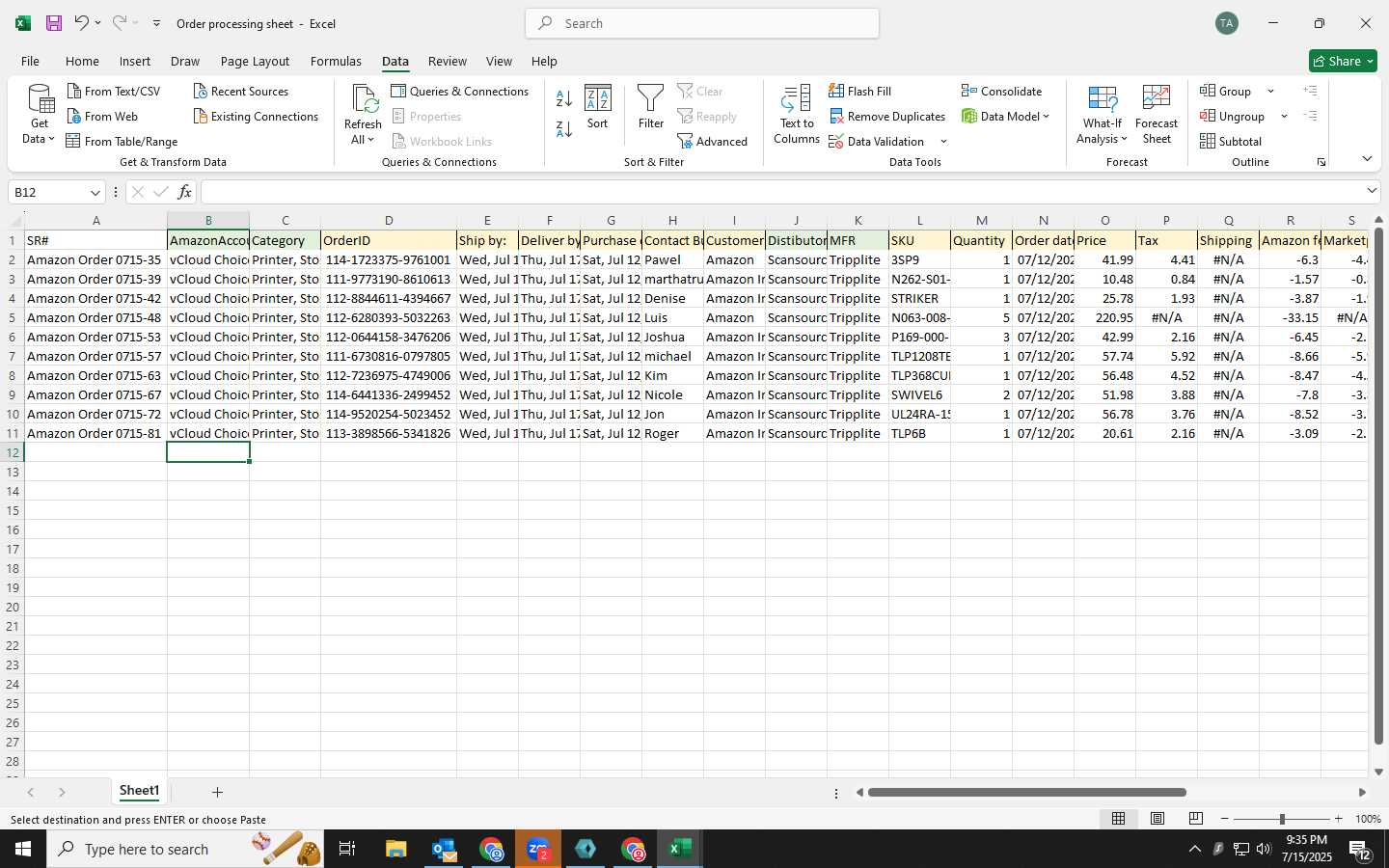
Task: Select all cells corner button
Action: (x=13, y=220)
